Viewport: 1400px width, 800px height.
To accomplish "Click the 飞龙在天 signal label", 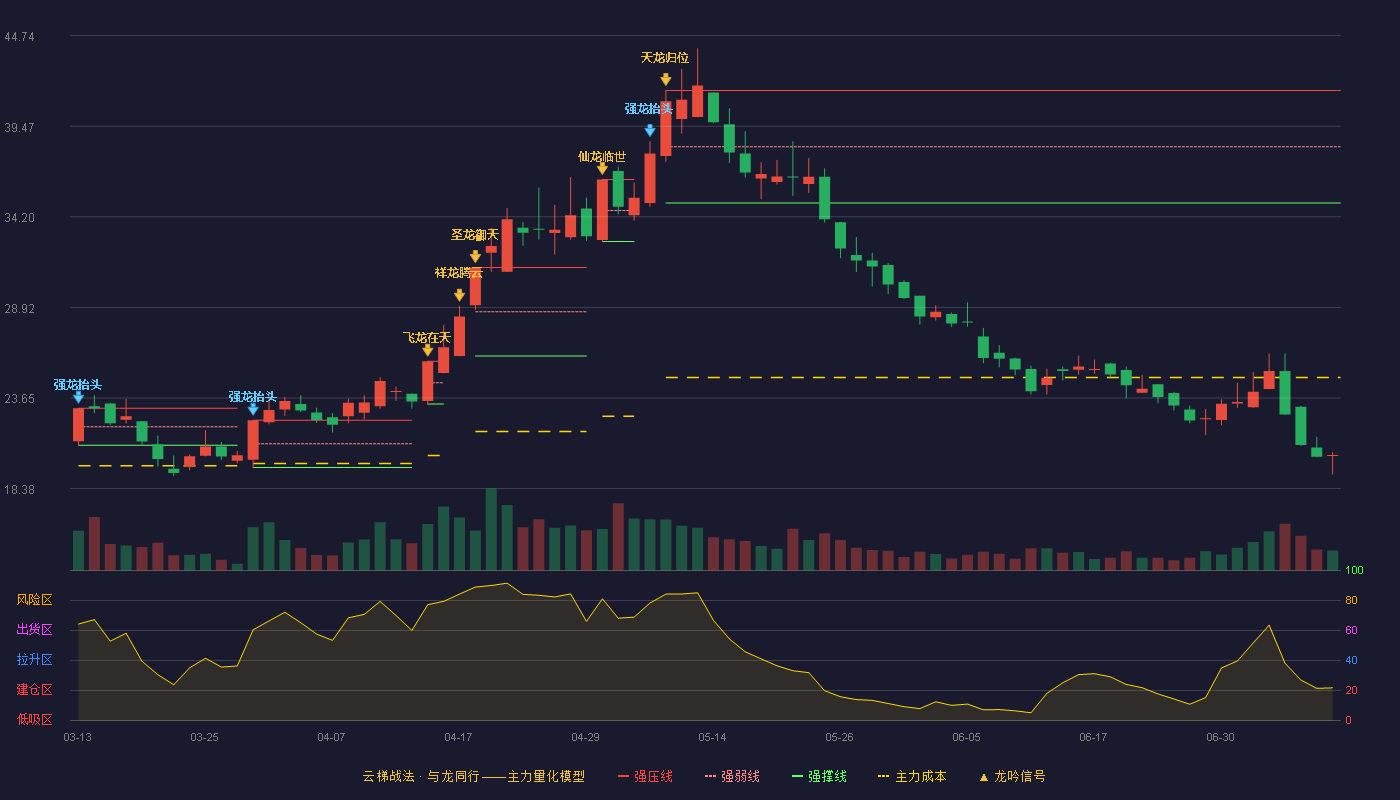I will [427, 338].
